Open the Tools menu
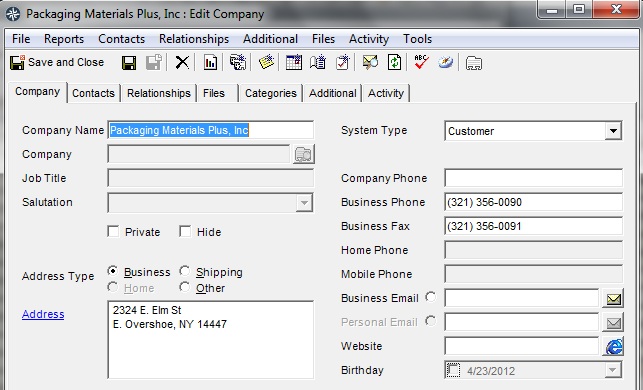 pyautogui.click(x=417, y=39)
